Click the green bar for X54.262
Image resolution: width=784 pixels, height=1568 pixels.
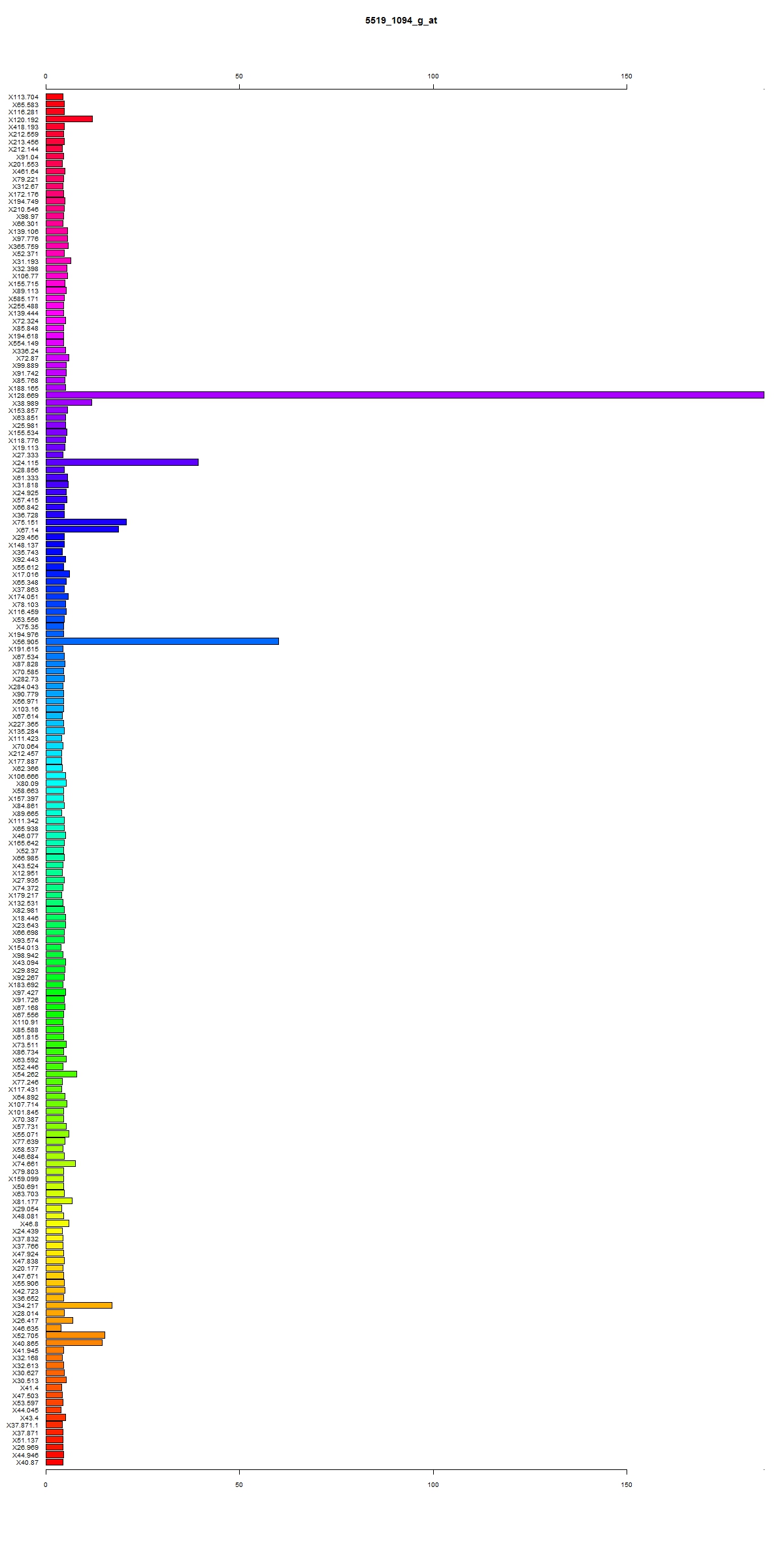point(61,1074)
